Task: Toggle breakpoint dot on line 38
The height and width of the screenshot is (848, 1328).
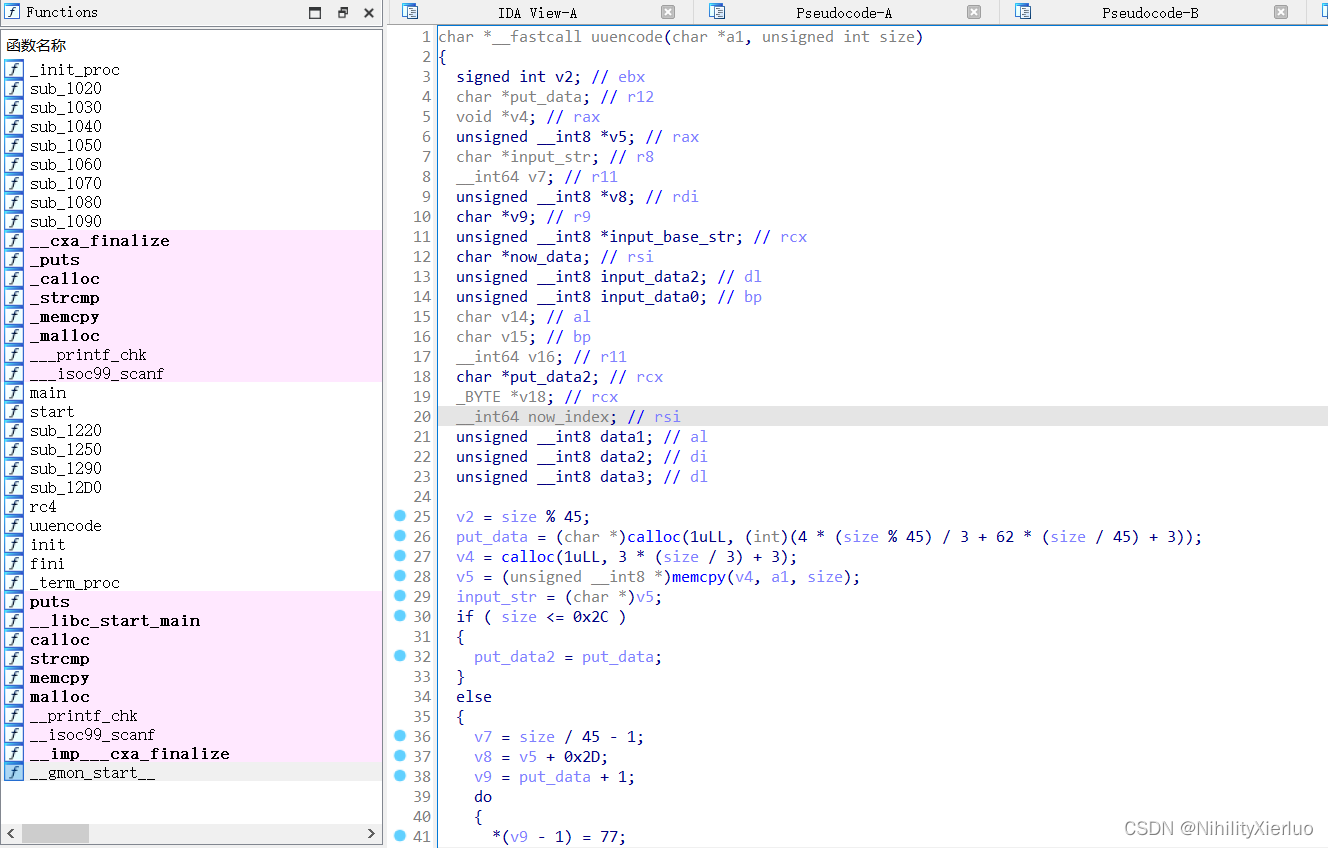Action: coord(400,776)
